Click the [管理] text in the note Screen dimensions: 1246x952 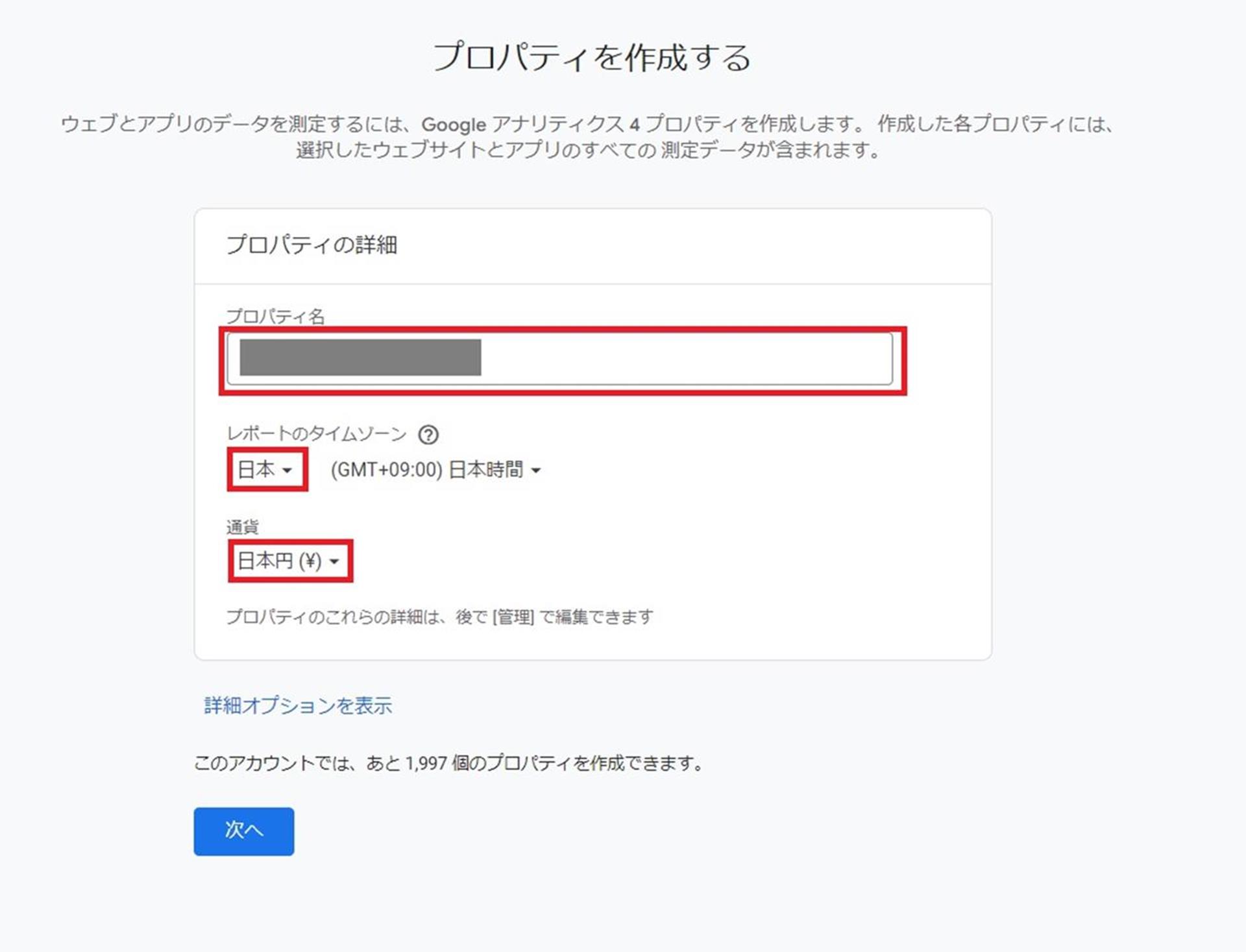pos(513,616)
